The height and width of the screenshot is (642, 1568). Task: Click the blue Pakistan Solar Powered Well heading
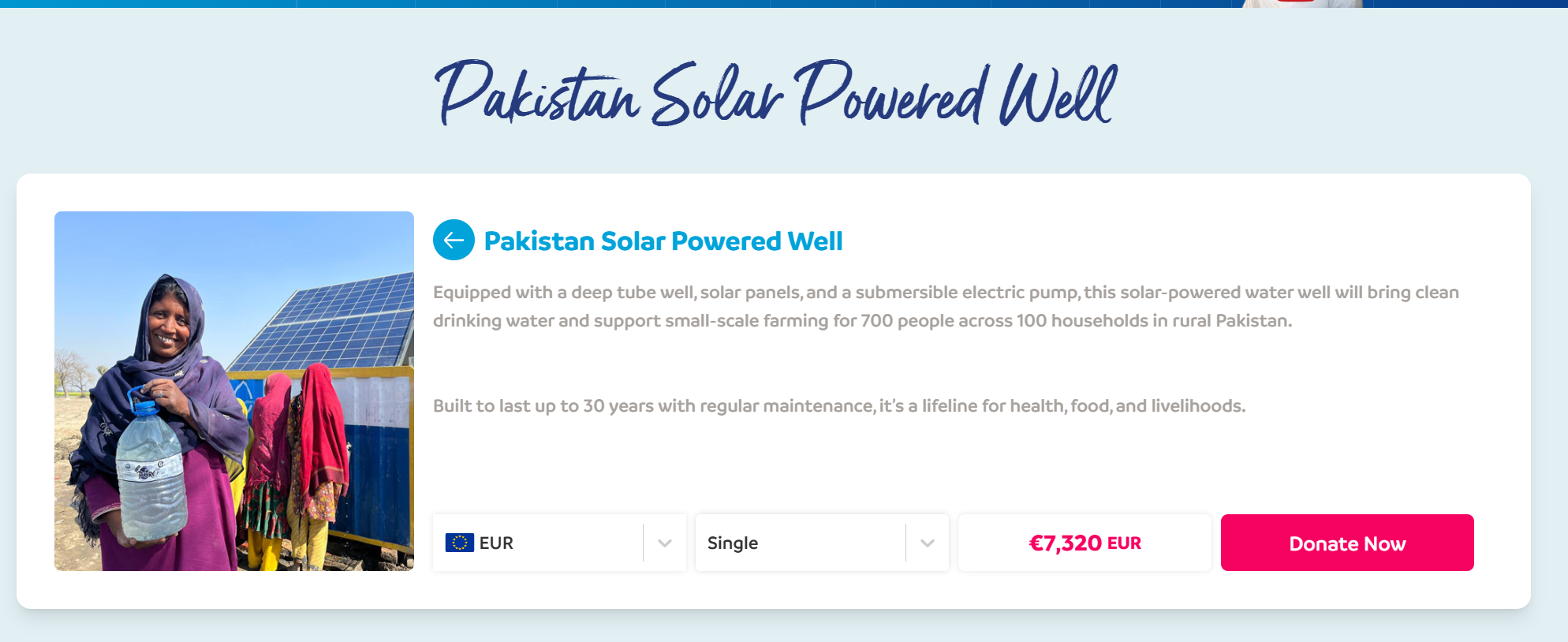663,241
